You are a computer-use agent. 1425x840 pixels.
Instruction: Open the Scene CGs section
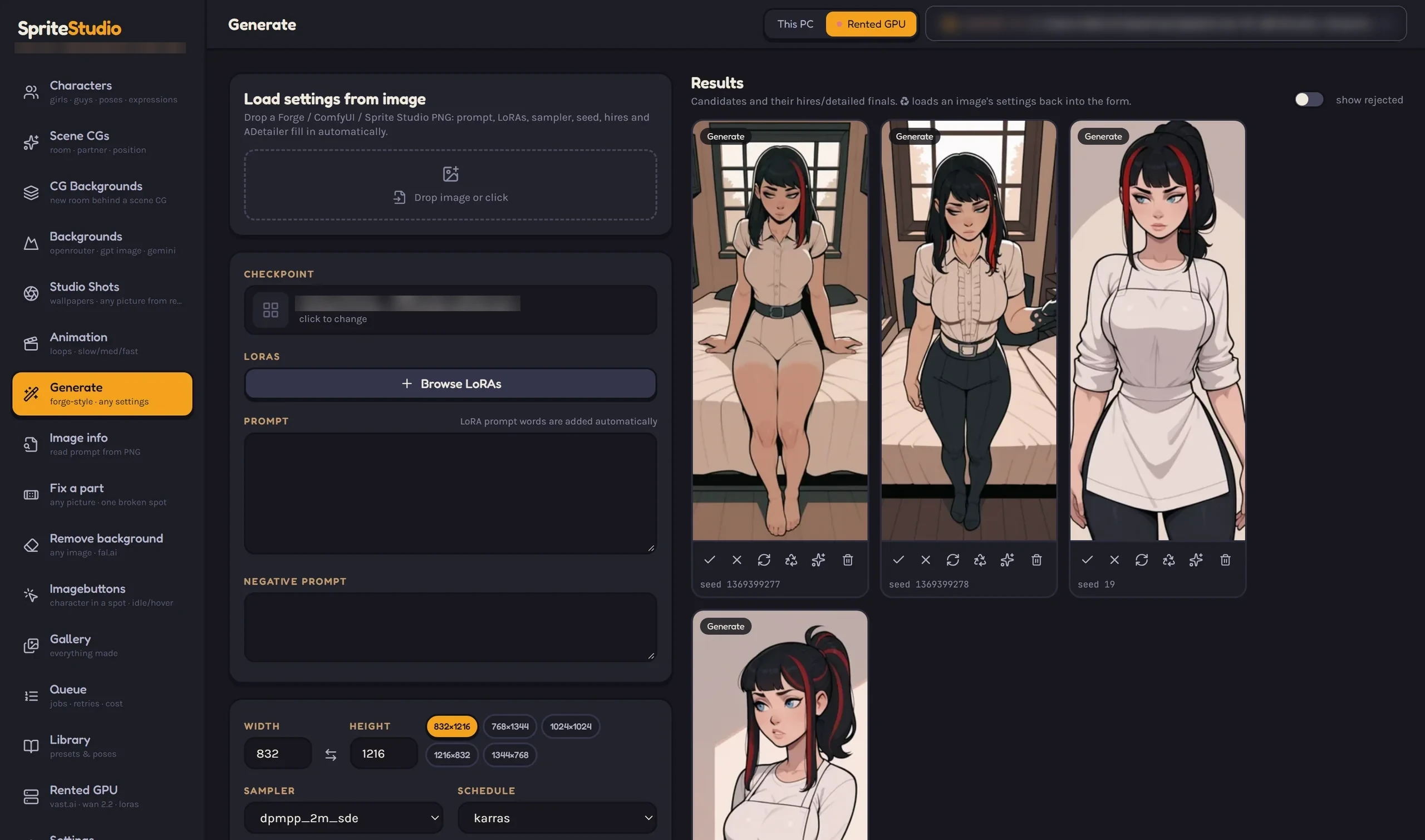tap(102, 142)
